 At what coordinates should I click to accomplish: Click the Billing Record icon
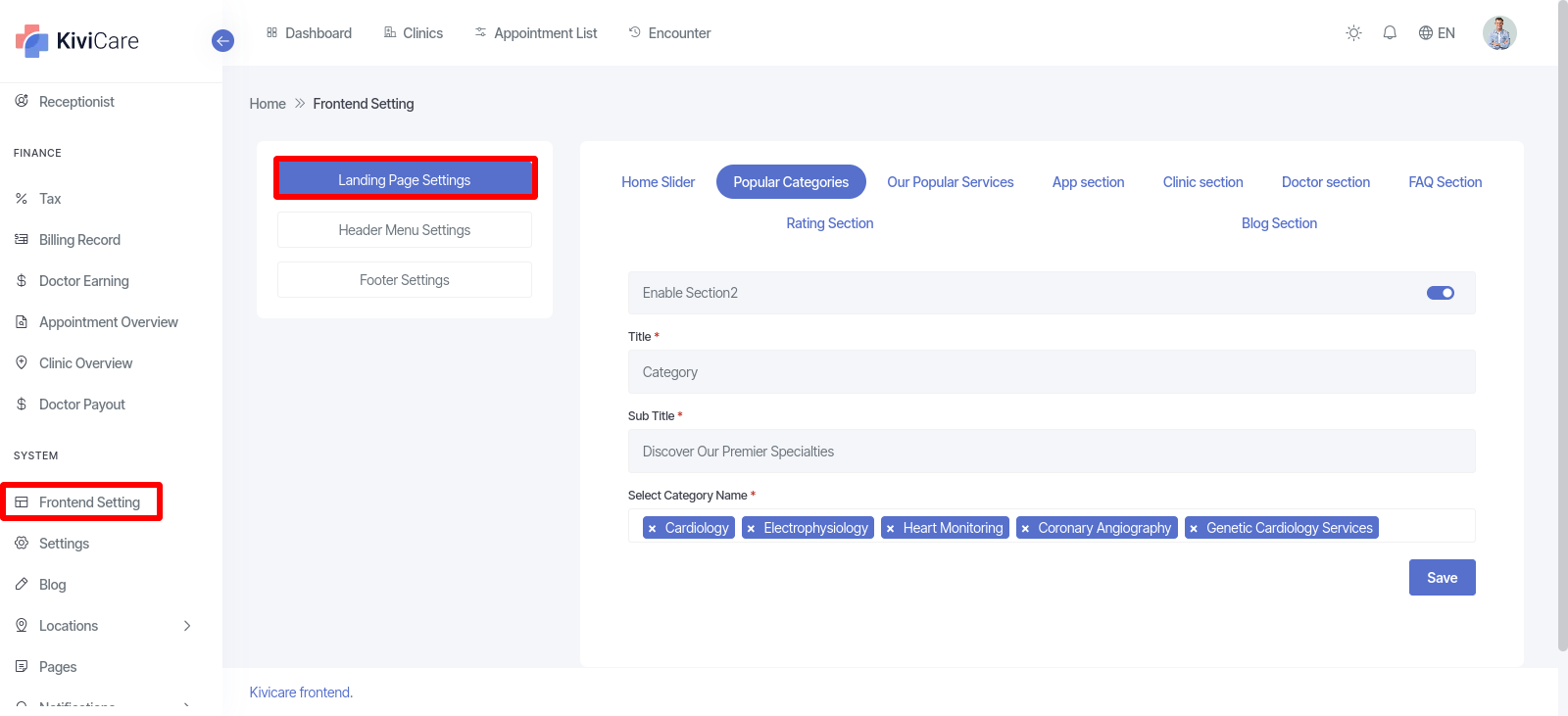(x=22, y=239)
